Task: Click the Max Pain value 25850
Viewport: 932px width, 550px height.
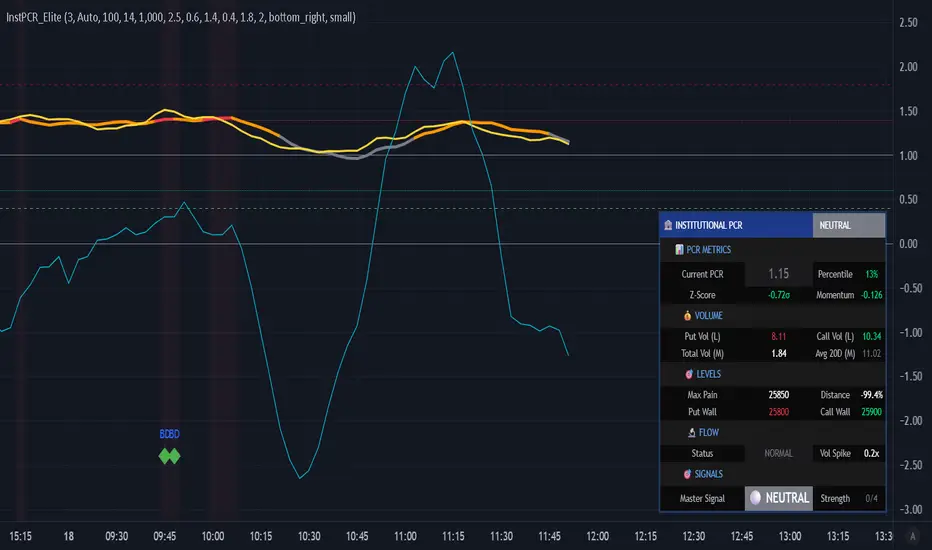Action: coord(779,395)
